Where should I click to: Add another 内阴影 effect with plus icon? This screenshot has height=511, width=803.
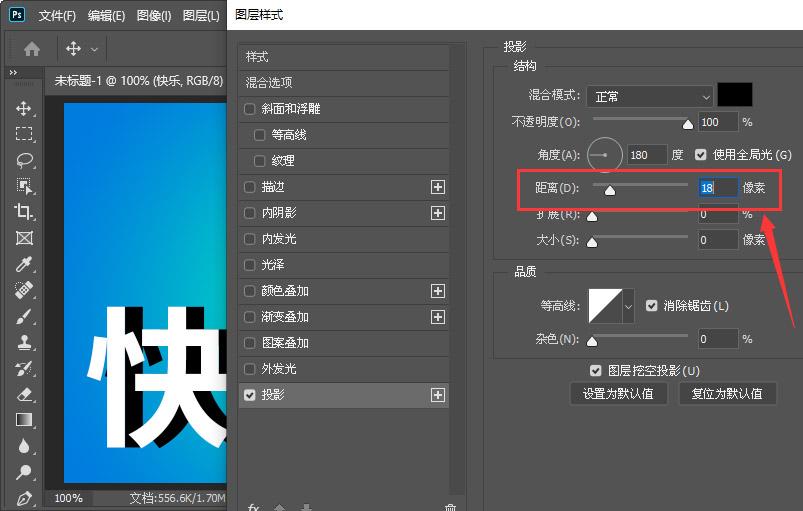[437, 213]
